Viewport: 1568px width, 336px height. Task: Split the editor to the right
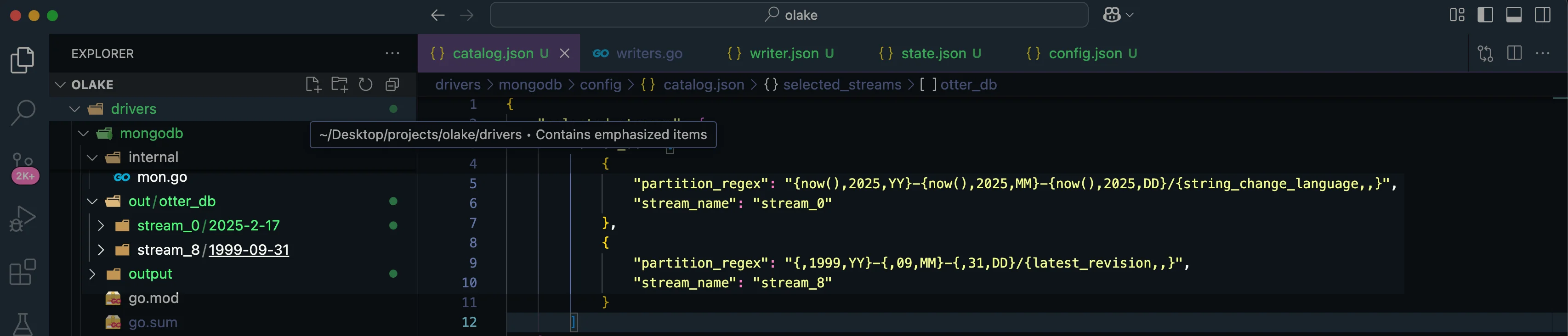[x=1514, y=53]
